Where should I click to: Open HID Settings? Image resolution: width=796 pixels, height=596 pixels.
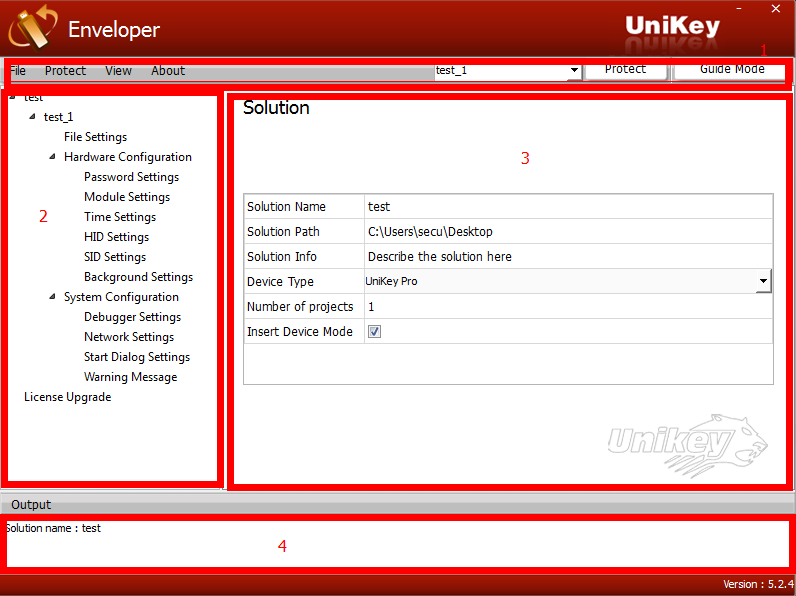coord(116,237)
